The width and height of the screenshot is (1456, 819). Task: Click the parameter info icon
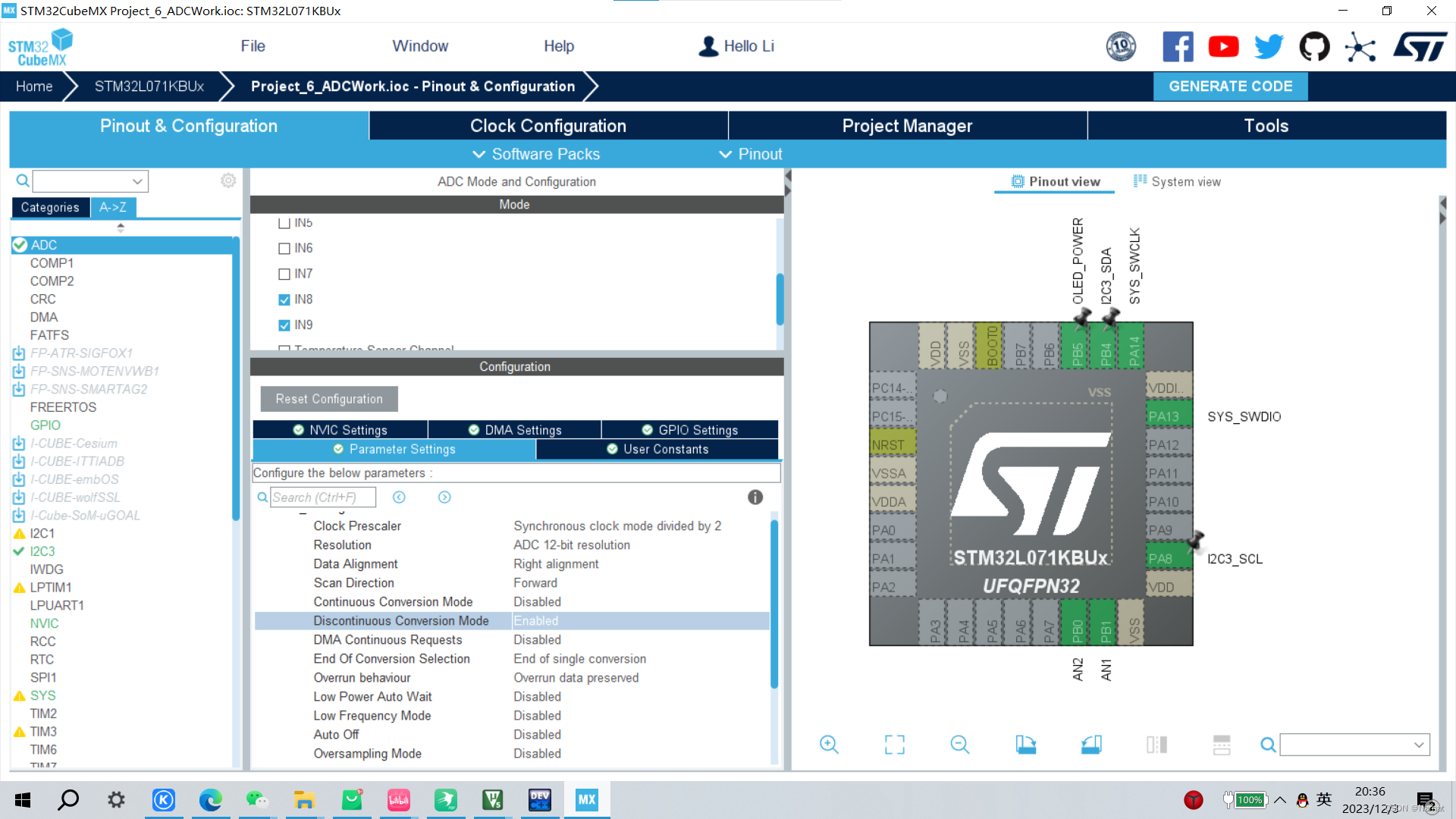(x=755, y=497)
